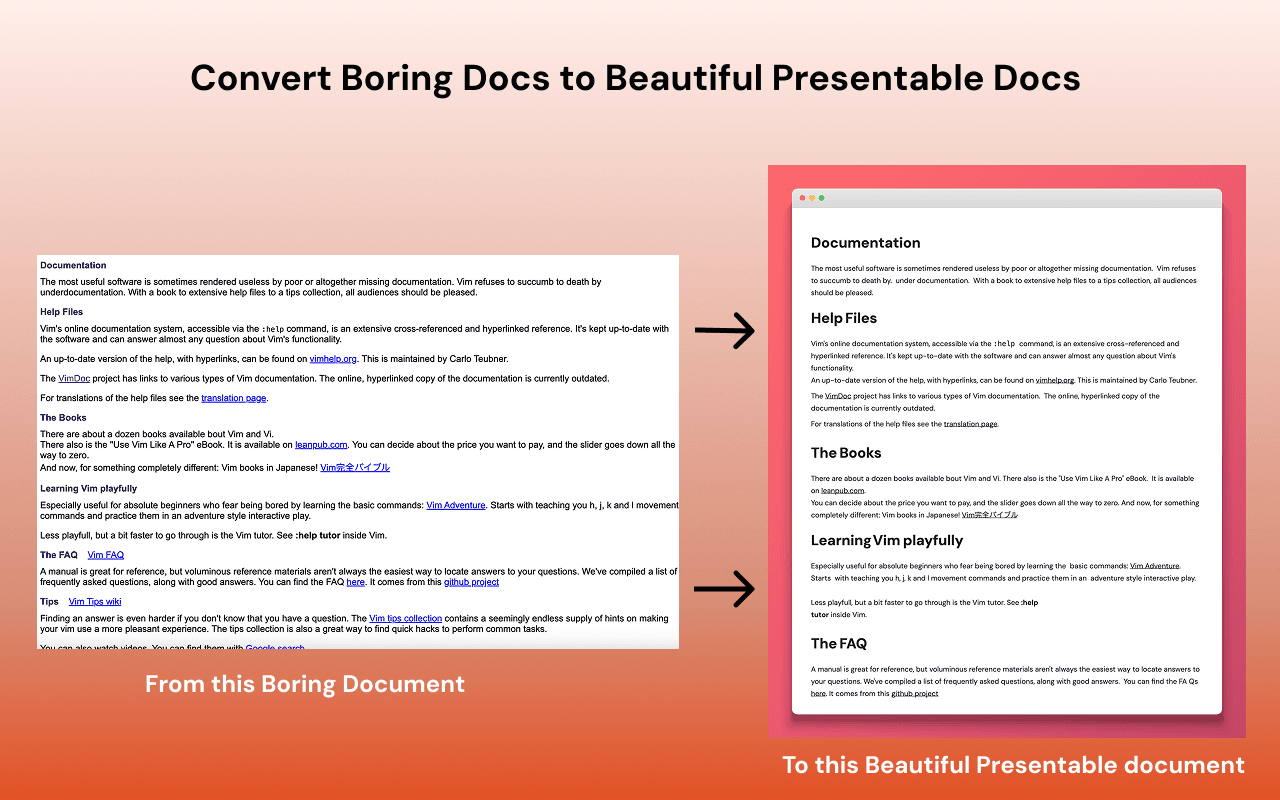Click the Vim FAQ link next to The FAQ
This screenshot has height=800, width=1280.
click(x=105, y=555)
